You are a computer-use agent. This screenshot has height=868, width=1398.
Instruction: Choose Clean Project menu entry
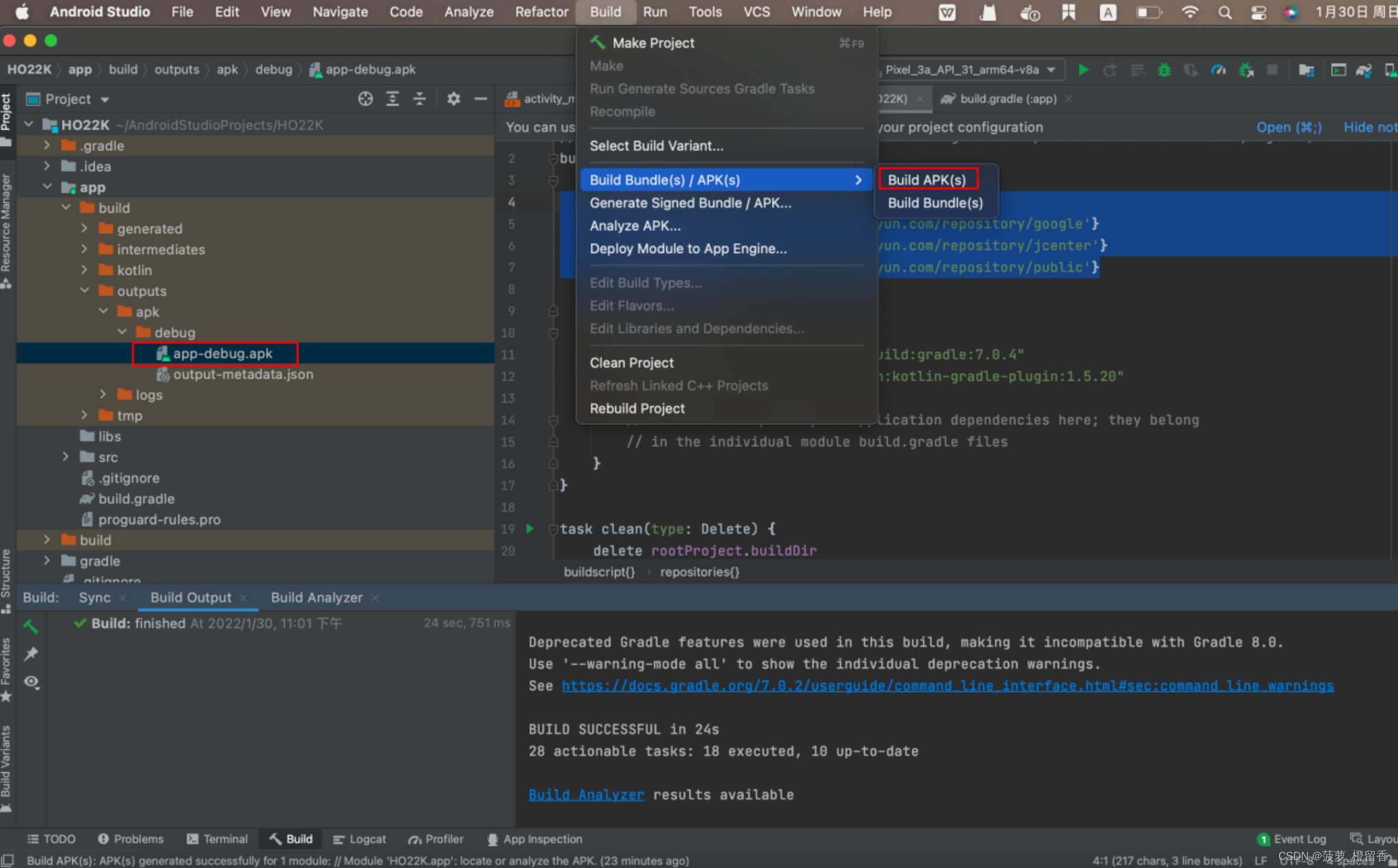pos(726,363)
